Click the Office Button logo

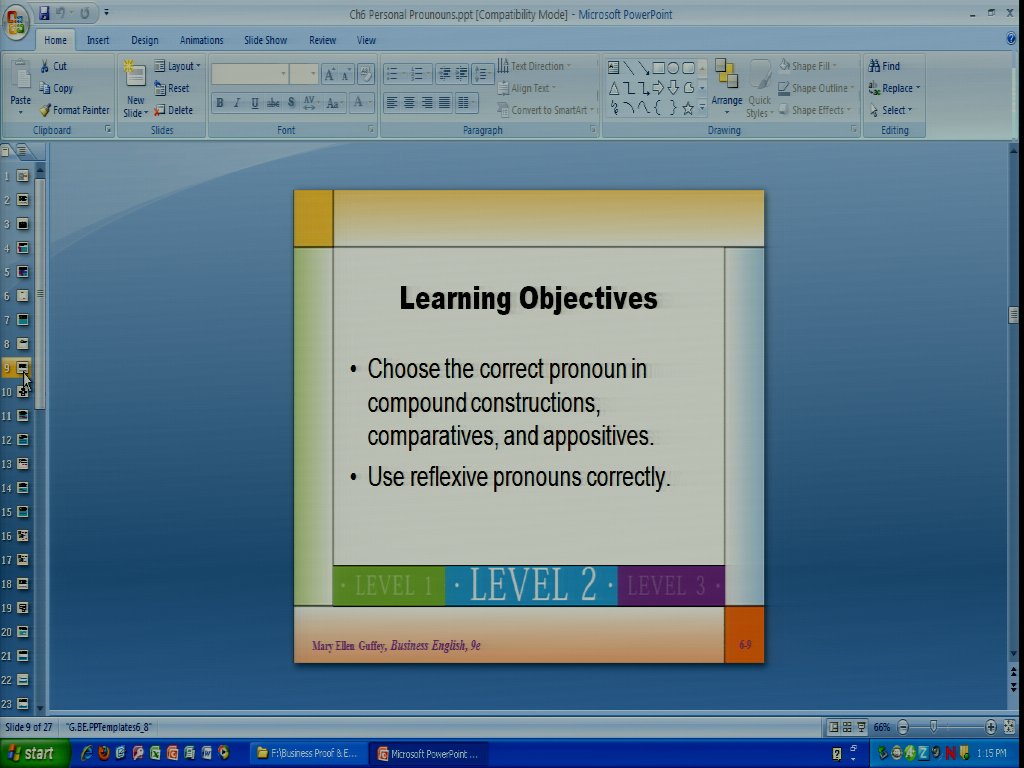[x=17, y=22]
